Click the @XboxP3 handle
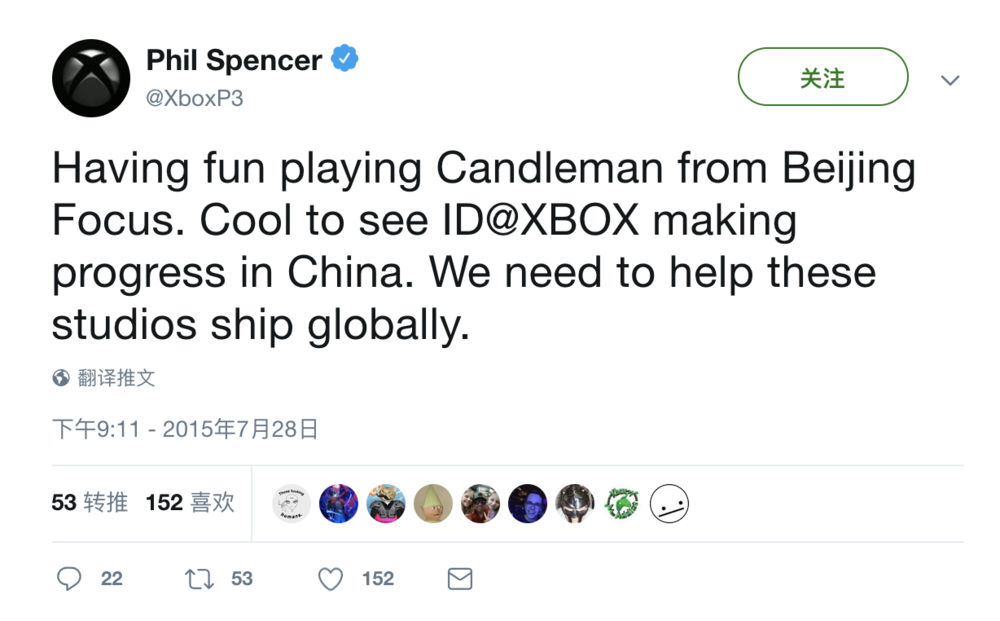This screenshot has height=621, width=1000. [195, 98]
